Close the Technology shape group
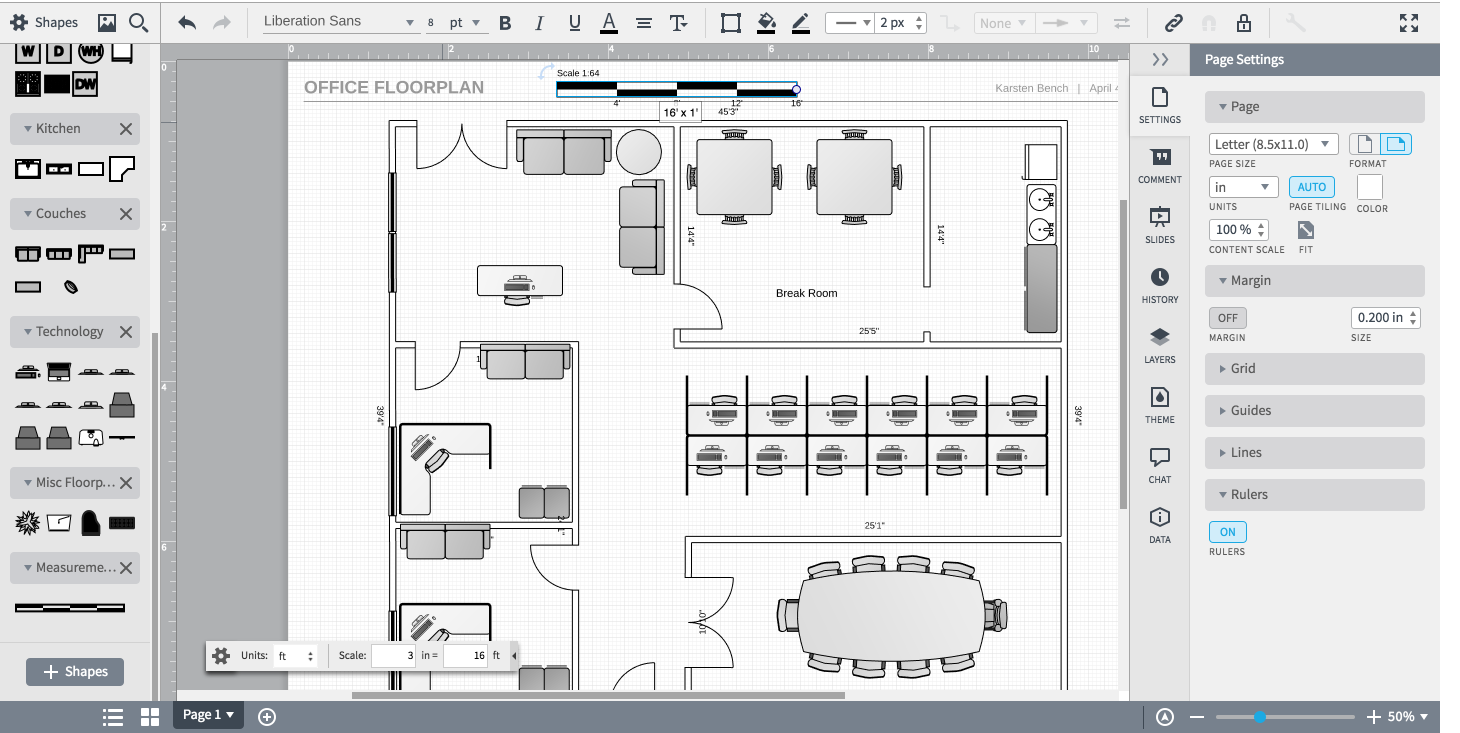 [126, 331]
